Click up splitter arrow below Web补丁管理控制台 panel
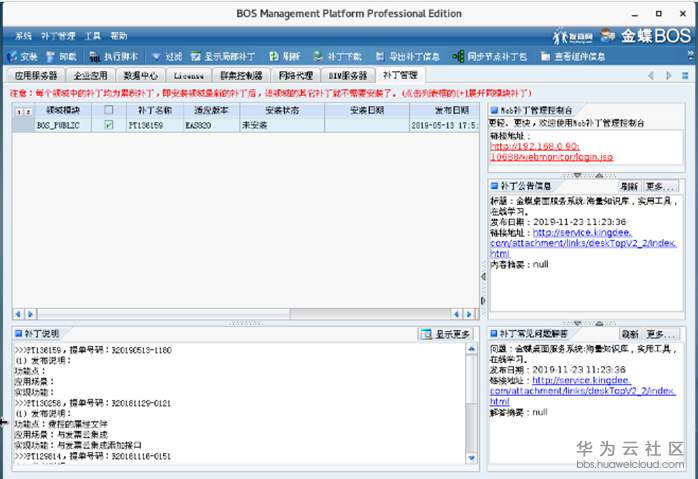 point(600,175)
